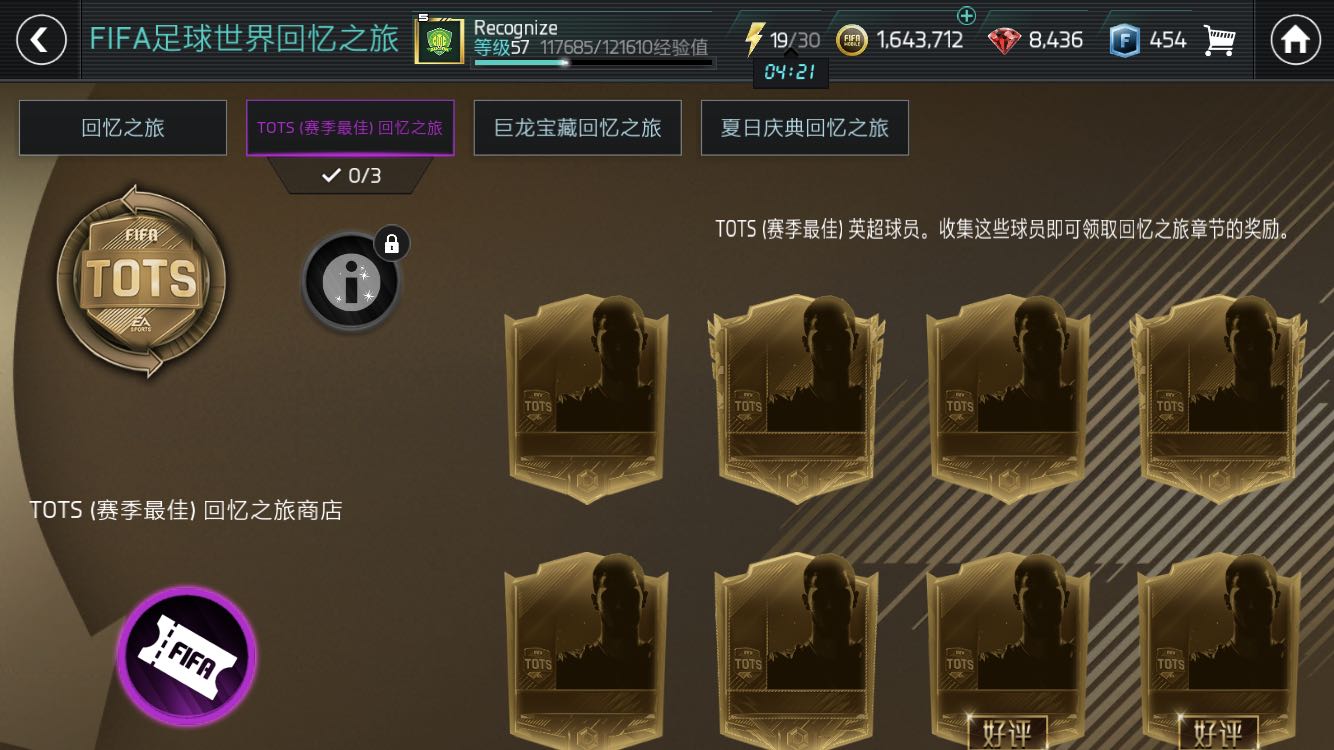The width and height of the screenshot is (1334, 750).
Task: Open the purple FIFA ticket shop
Action: 187,656
